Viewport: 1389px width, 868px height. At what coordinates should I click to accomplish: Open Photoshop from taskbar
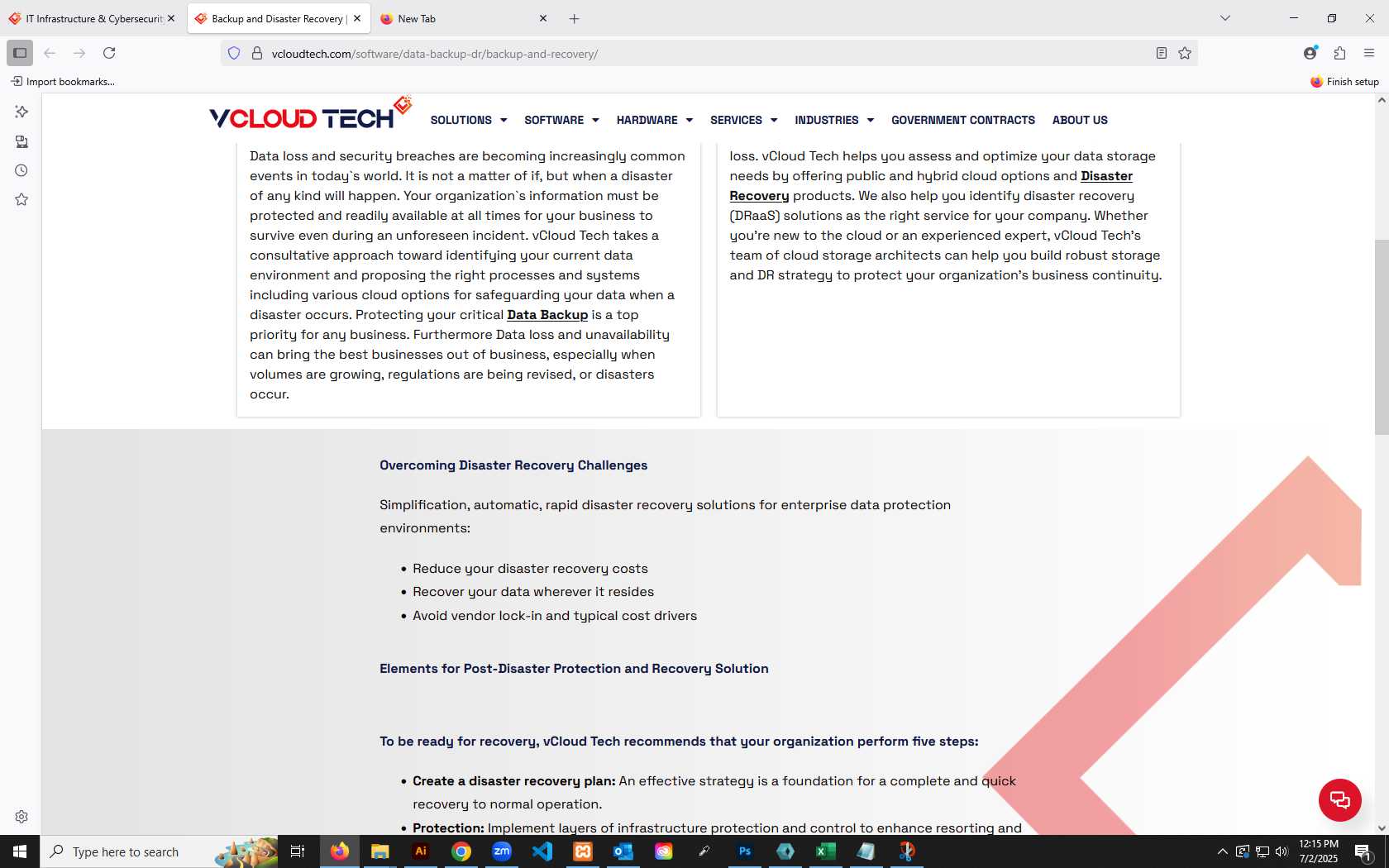(745, 851)
